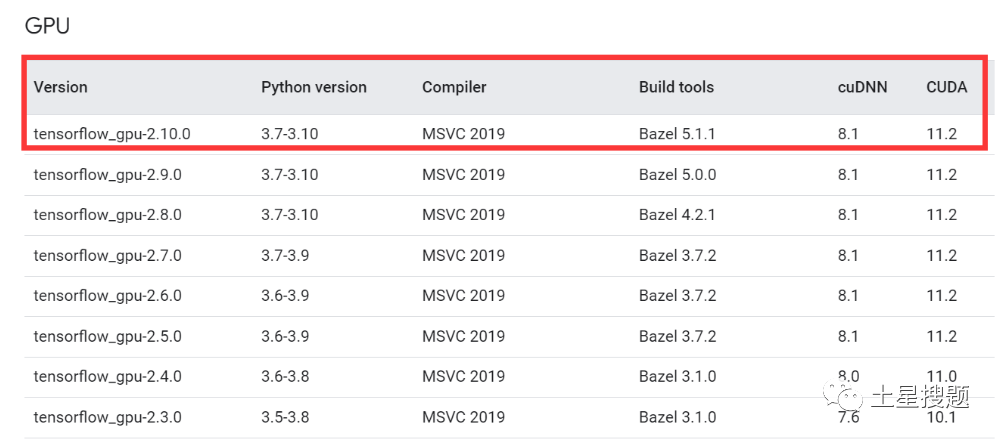Select the tensorflow_gpu-2.7.0 version cell
1002x441 pixels.
(107, 256)
